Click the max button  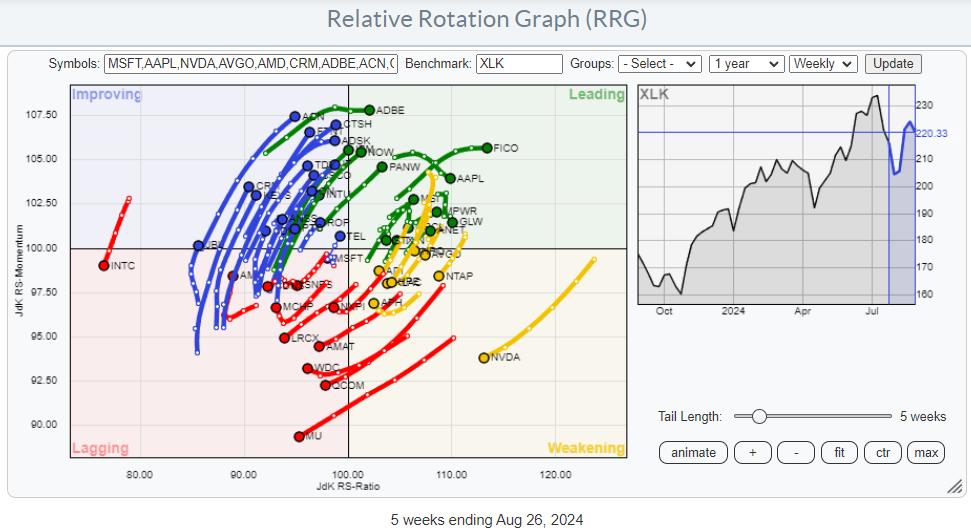[926, 452]
